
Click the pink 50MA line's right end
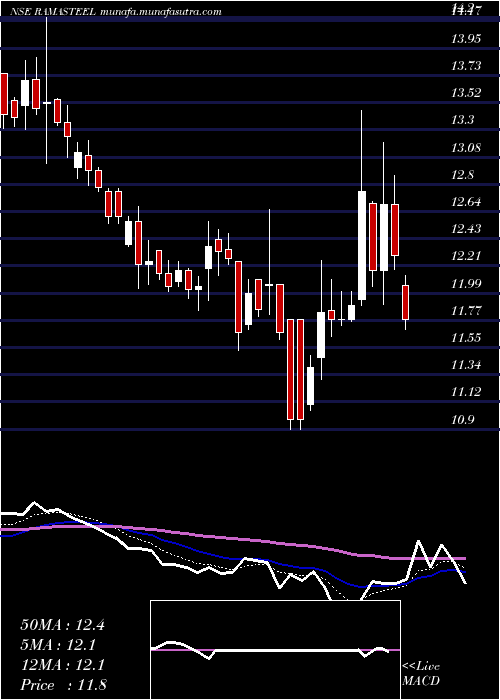point(464,558)
